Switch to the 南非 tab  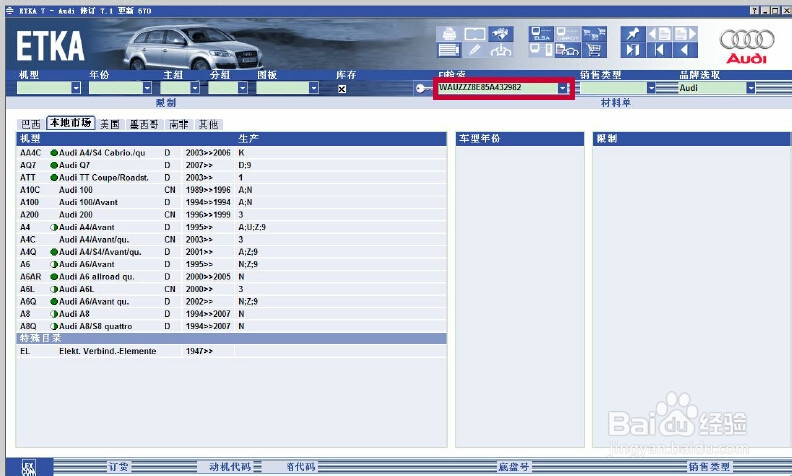[179, 124]
